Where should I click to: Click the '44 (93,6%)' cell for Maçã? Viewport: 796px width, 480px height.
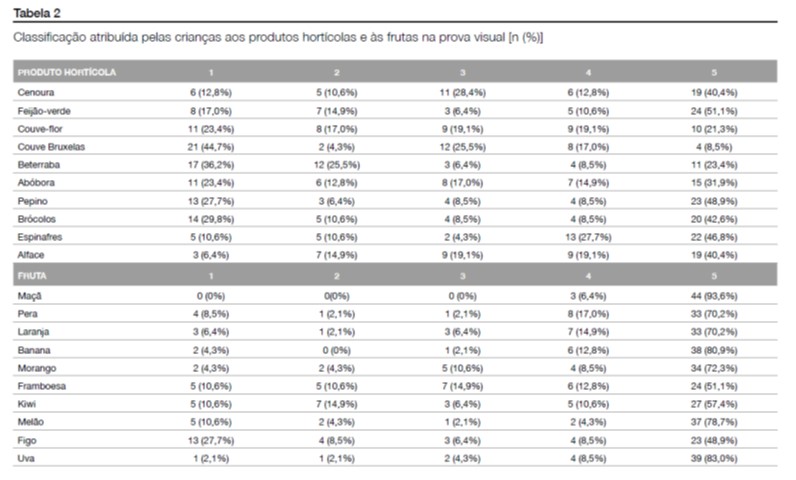(x=714, y=296)
